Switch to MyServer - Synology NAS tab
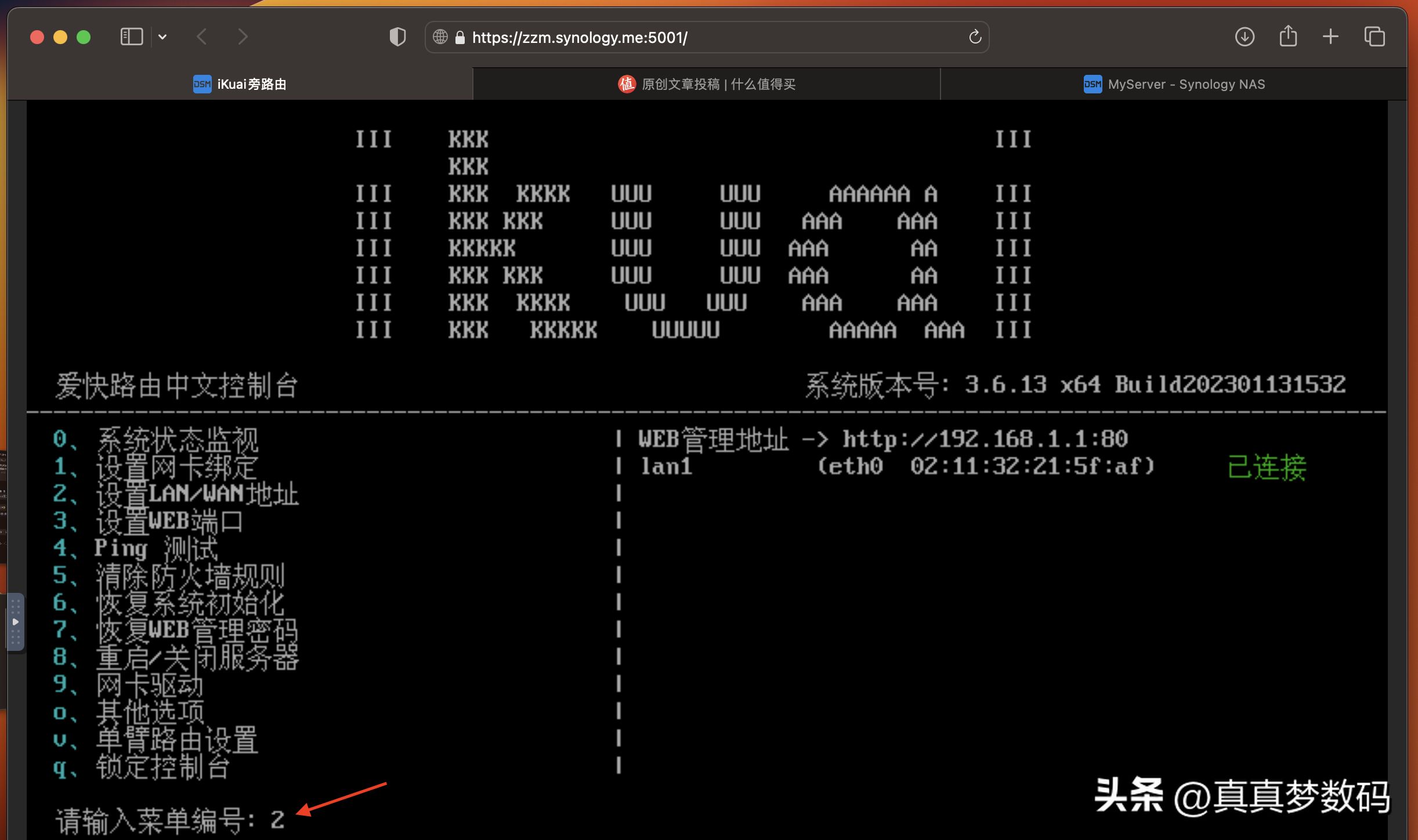The width and height of the screenshot is (1418, 840). click(x=1174, y=84)
